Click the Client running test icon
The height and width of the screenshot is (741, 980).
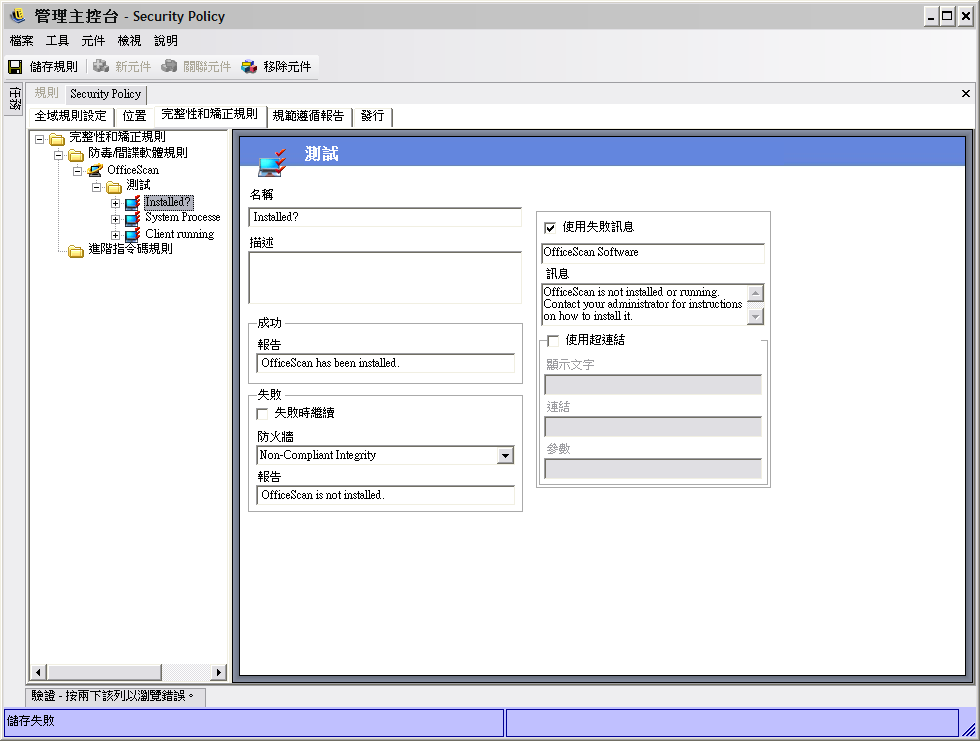pyautogui.click(x=132, y=235)
